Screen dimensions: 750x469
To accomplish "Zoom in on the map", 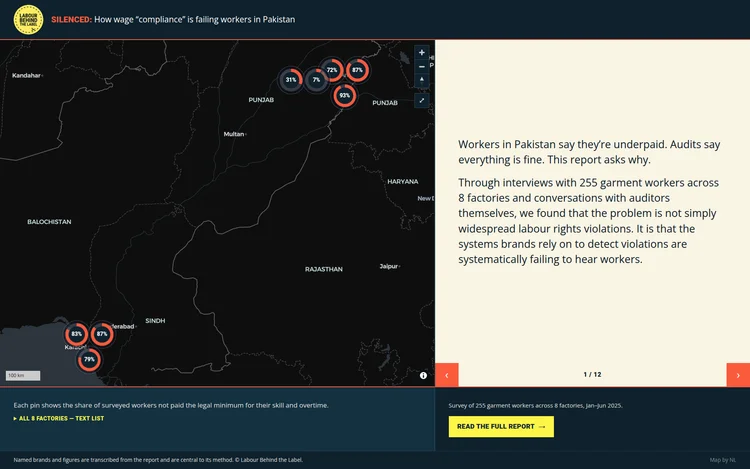I will [421, 53].
